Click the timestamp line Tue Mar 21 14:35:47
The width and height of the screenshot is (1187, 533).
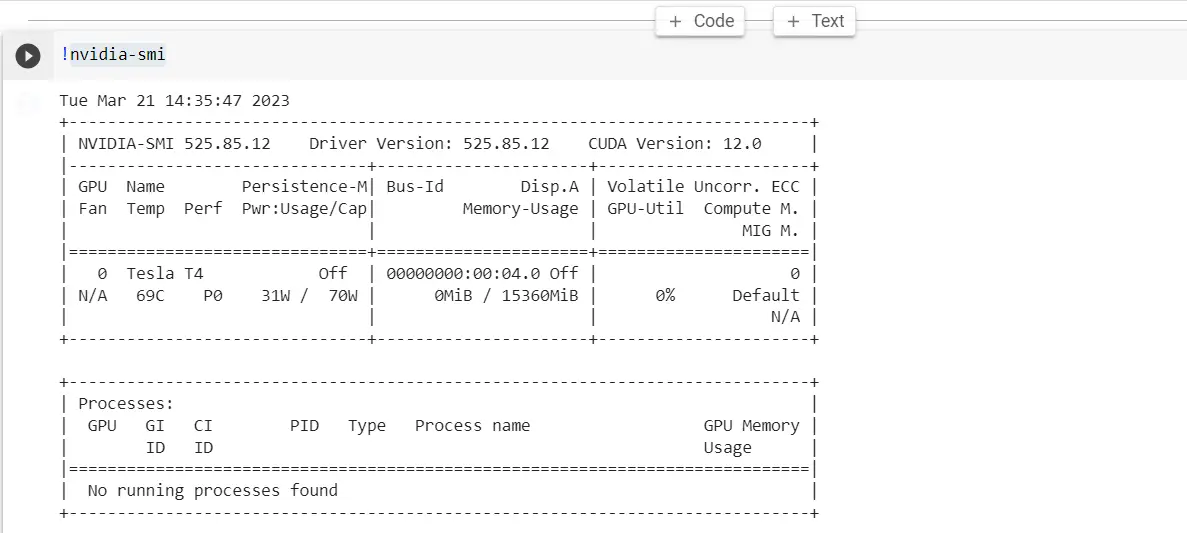[x=174, y=101]
